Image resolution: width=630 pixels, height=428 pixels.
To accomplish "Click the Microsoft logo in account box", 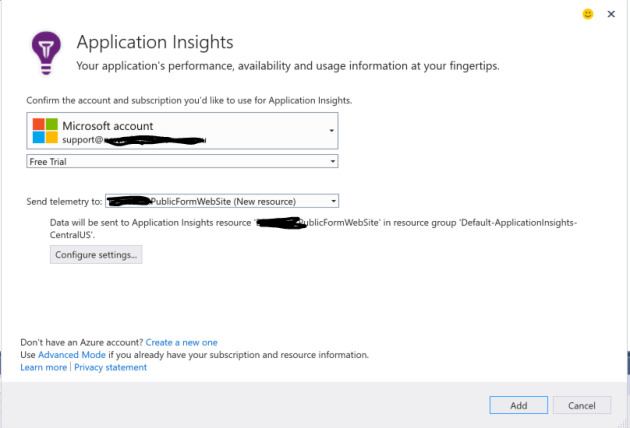I will 45,131.
